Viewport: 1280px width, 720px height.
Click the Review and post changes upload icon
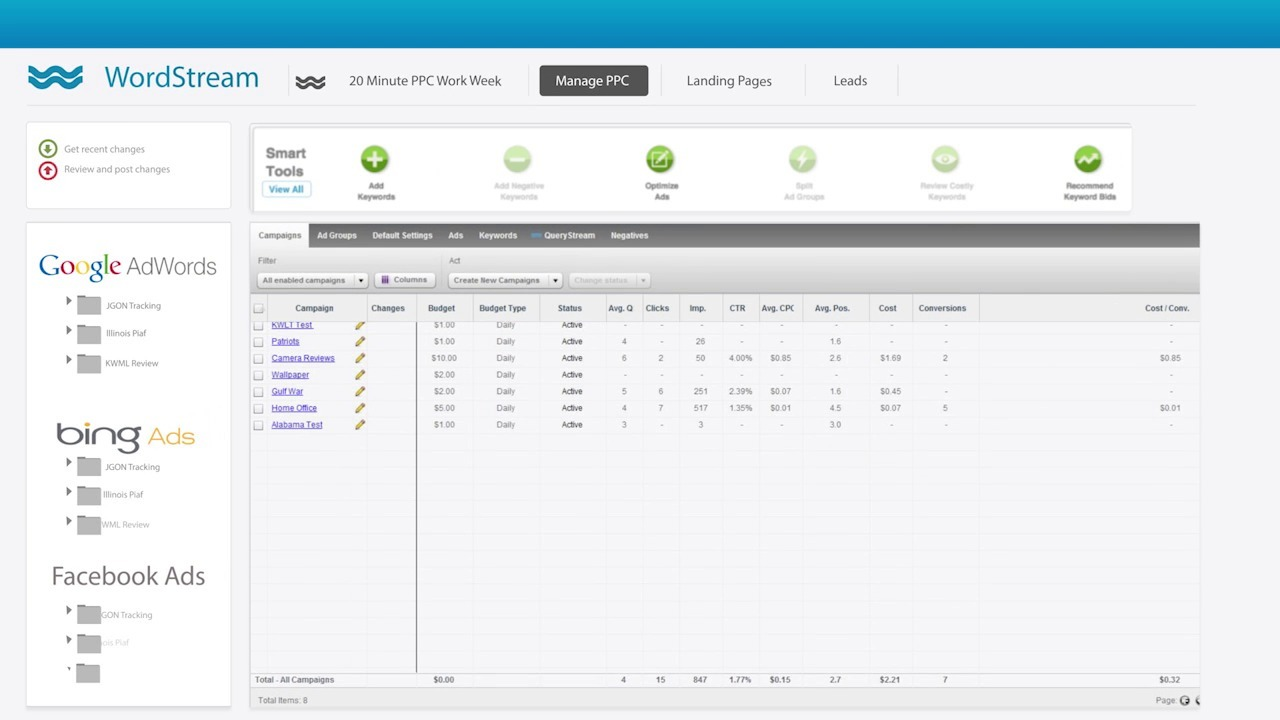pyautogui.click(x=47, y=170)
